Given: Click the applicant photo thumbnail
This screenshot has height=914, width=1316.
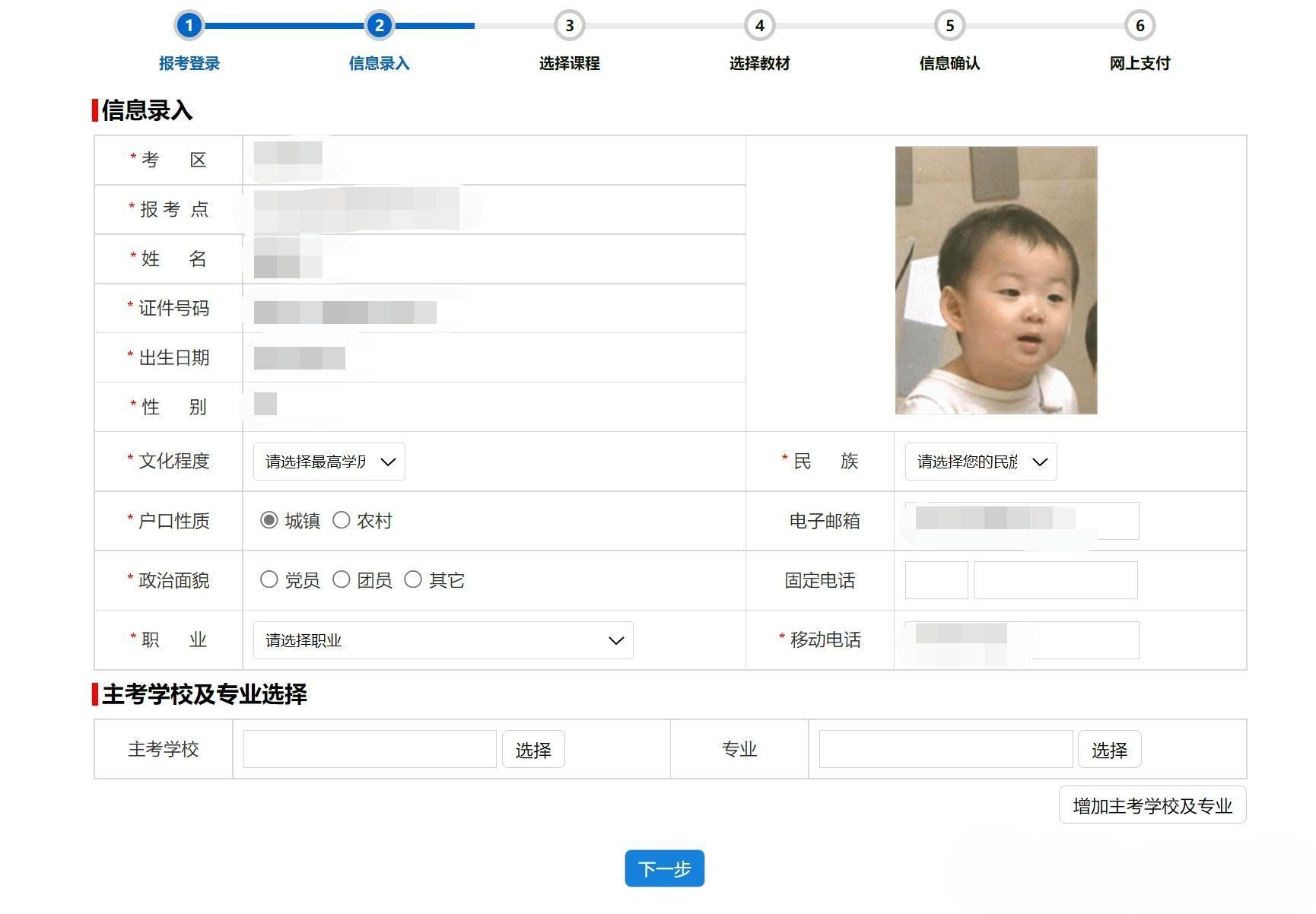Looking at the screenshot, I should (x=997, y=280).
